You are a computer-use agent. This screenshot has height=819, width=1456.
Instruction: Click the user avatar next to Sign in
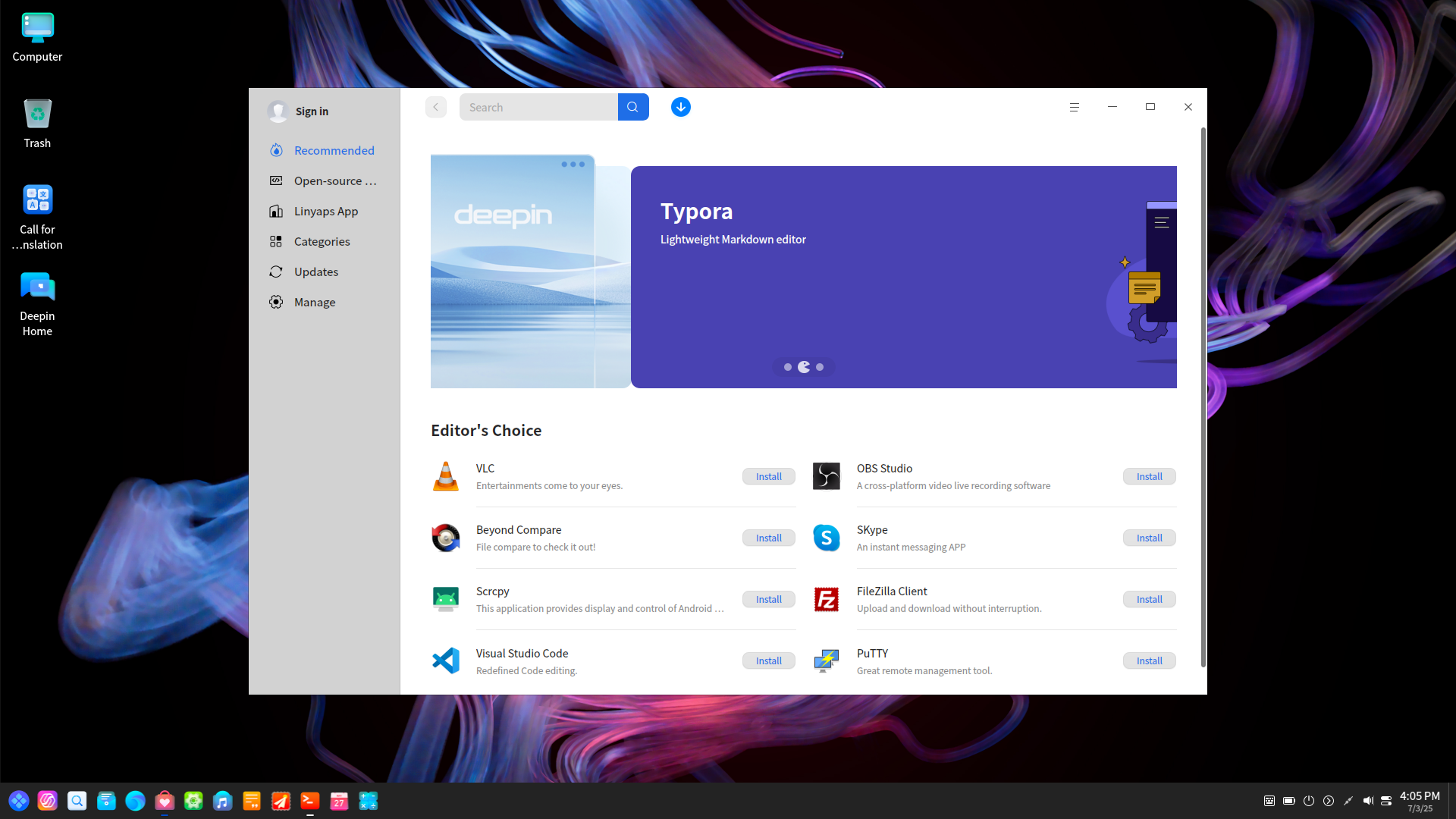278,111
